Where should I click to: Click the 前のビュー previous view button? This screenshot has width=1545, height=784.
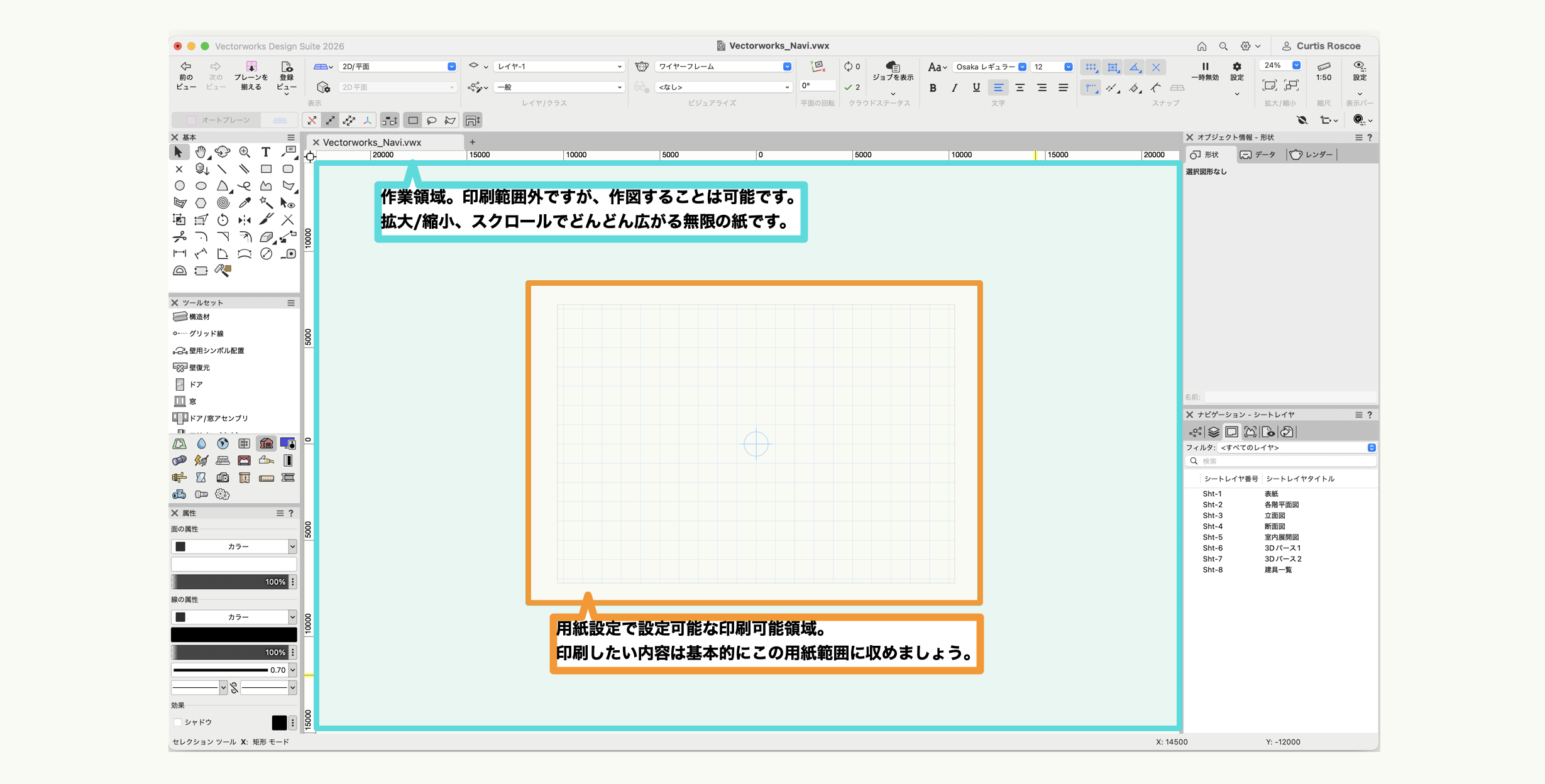pyautogui.click(x=186, y=75)
